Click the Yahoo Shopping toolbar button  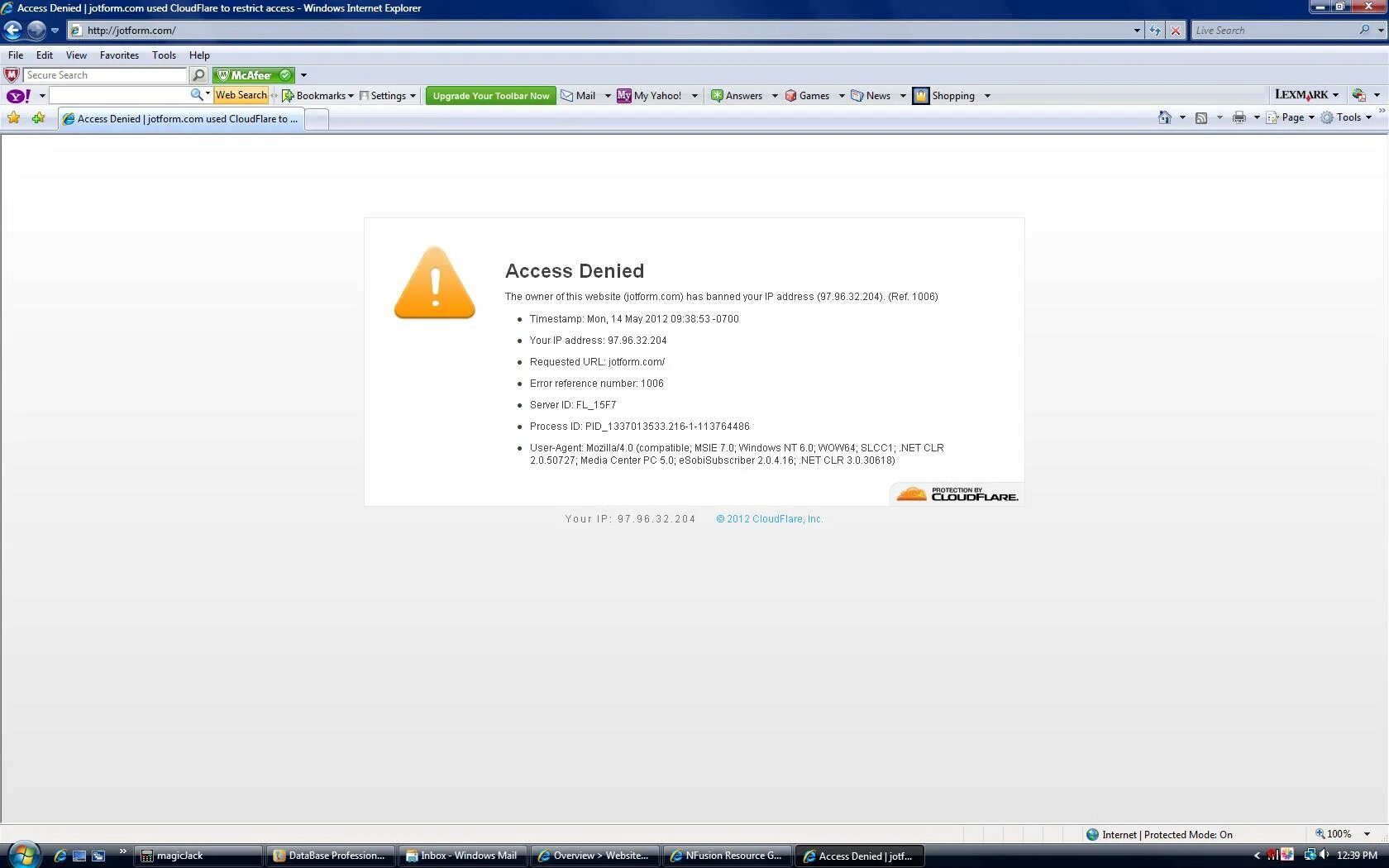(944, 96)
